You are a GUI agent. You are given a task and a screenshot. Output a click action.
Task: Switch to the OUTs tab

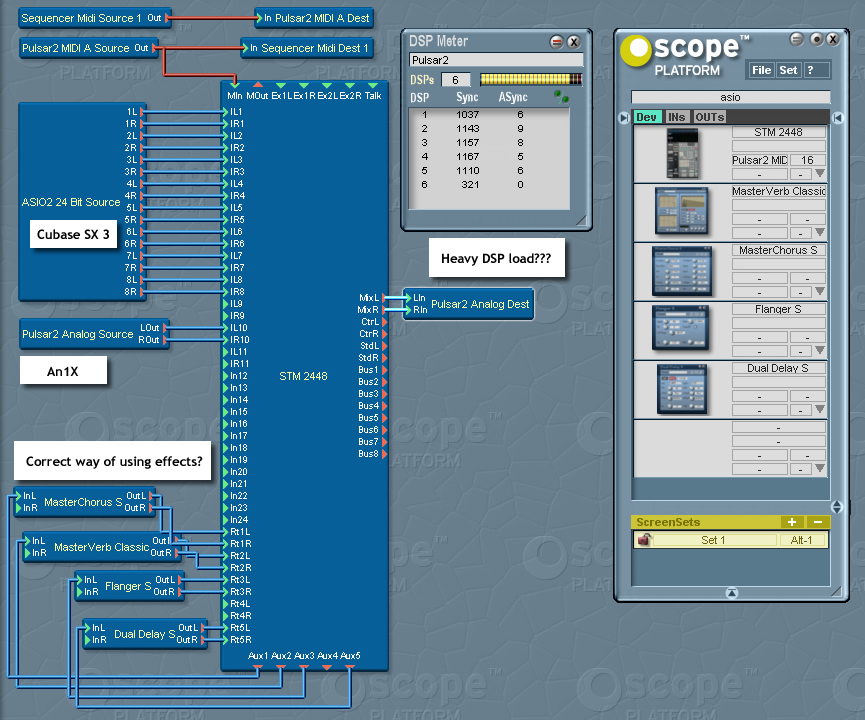709,117
